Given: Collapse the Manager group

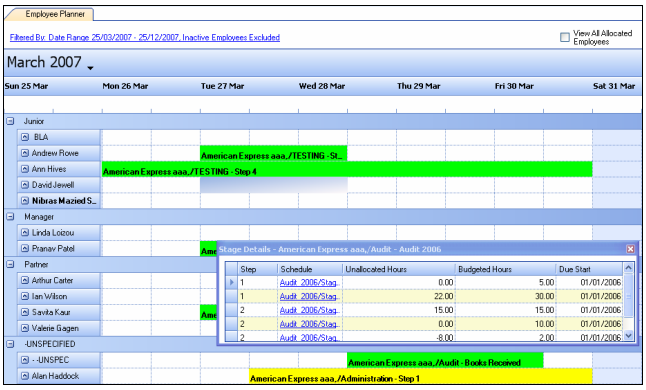Looking at the screenshot, I should pos(10,217).
